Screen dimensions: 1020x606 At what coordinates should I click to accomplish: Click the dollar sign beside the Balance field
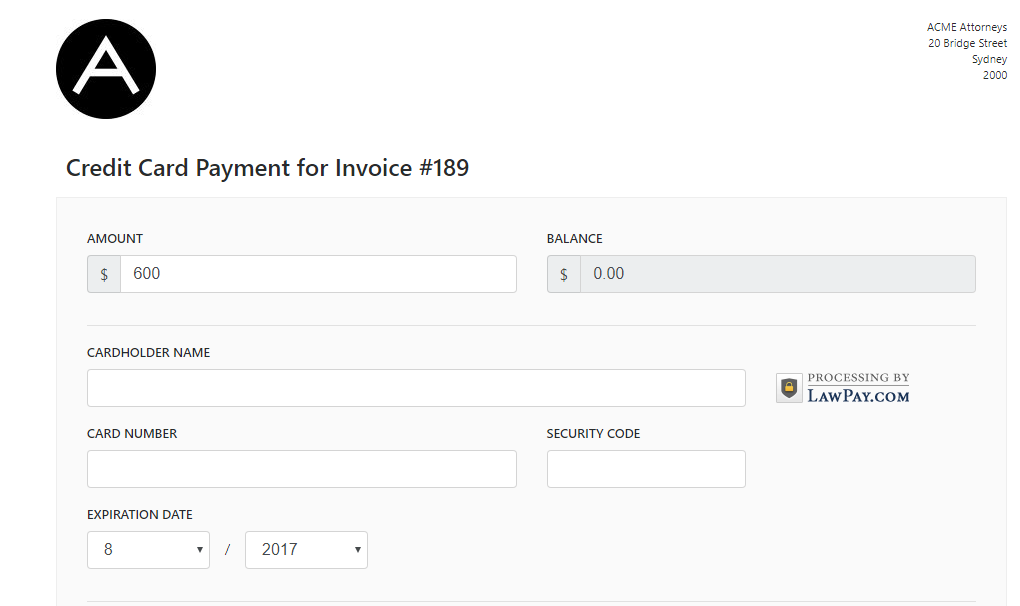pyautogui.click(x=563, y=273)
